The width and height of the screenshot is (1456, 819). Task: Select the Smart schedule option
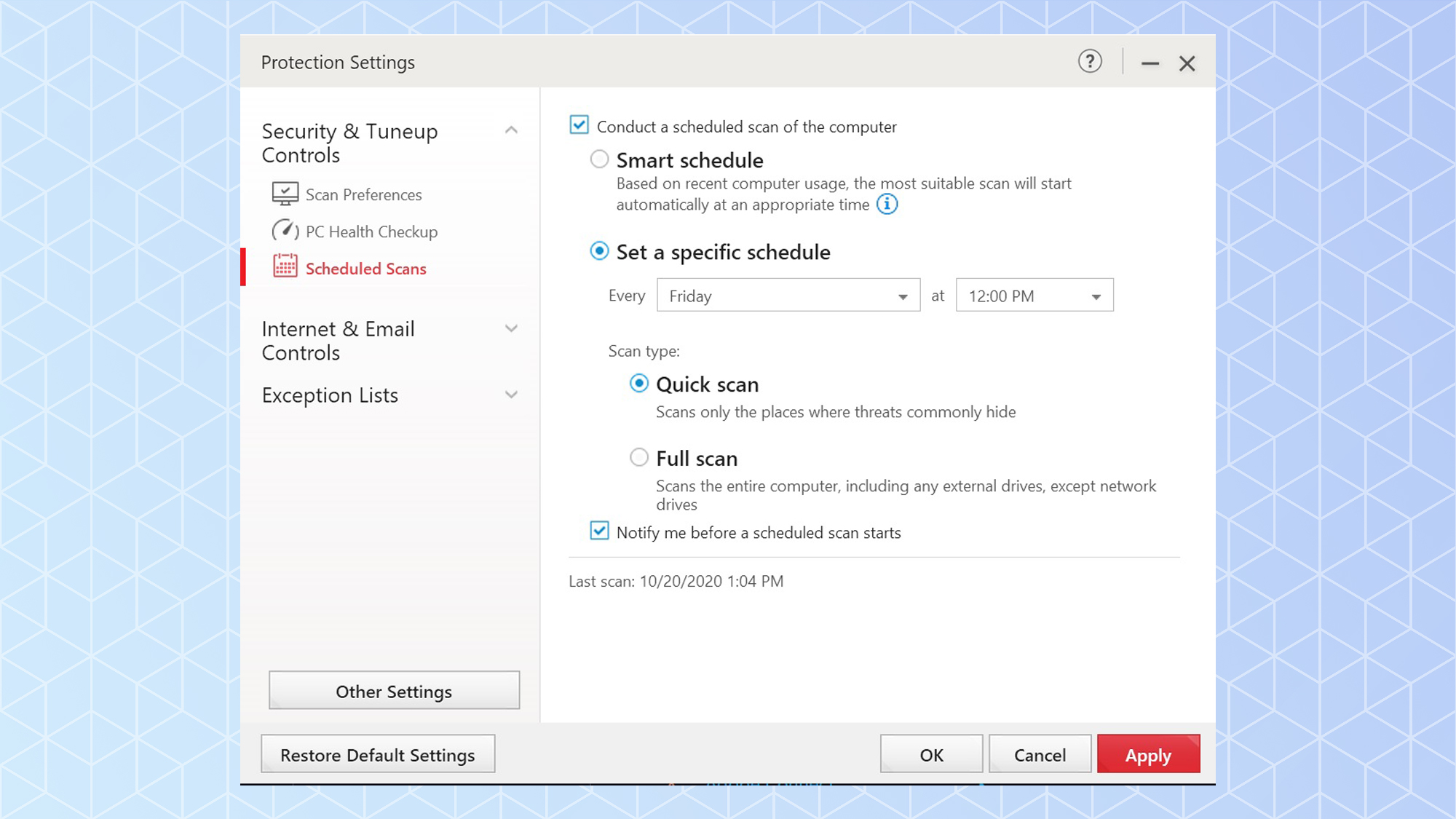pyautogui.click(x=598, y=159)
